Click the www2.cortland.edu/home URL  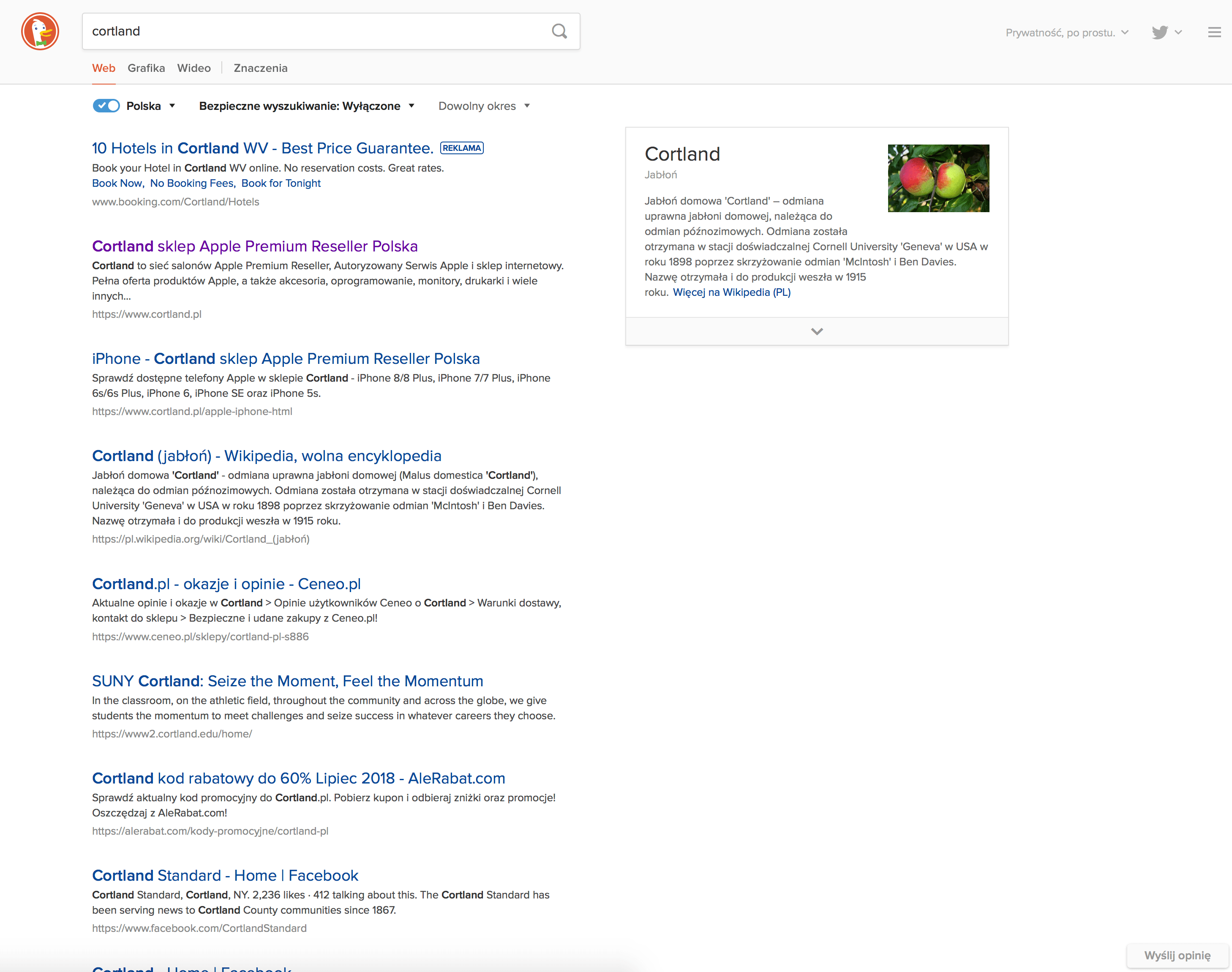(172, 734)
